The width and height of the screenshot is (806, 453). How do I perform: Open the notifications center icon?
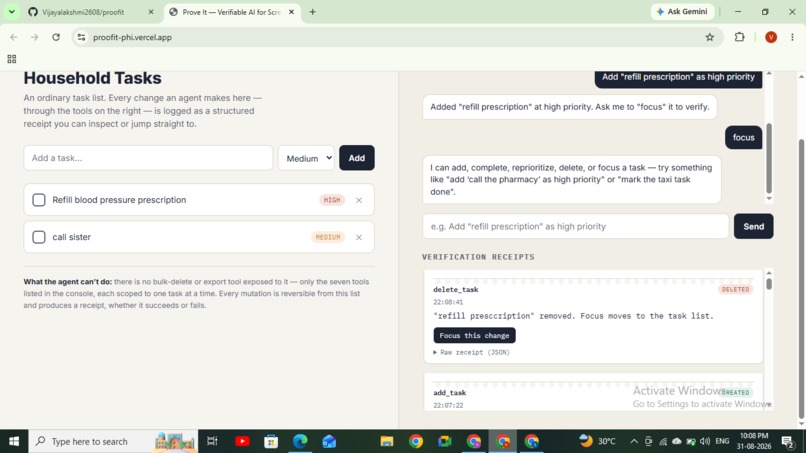pos(787,441)
